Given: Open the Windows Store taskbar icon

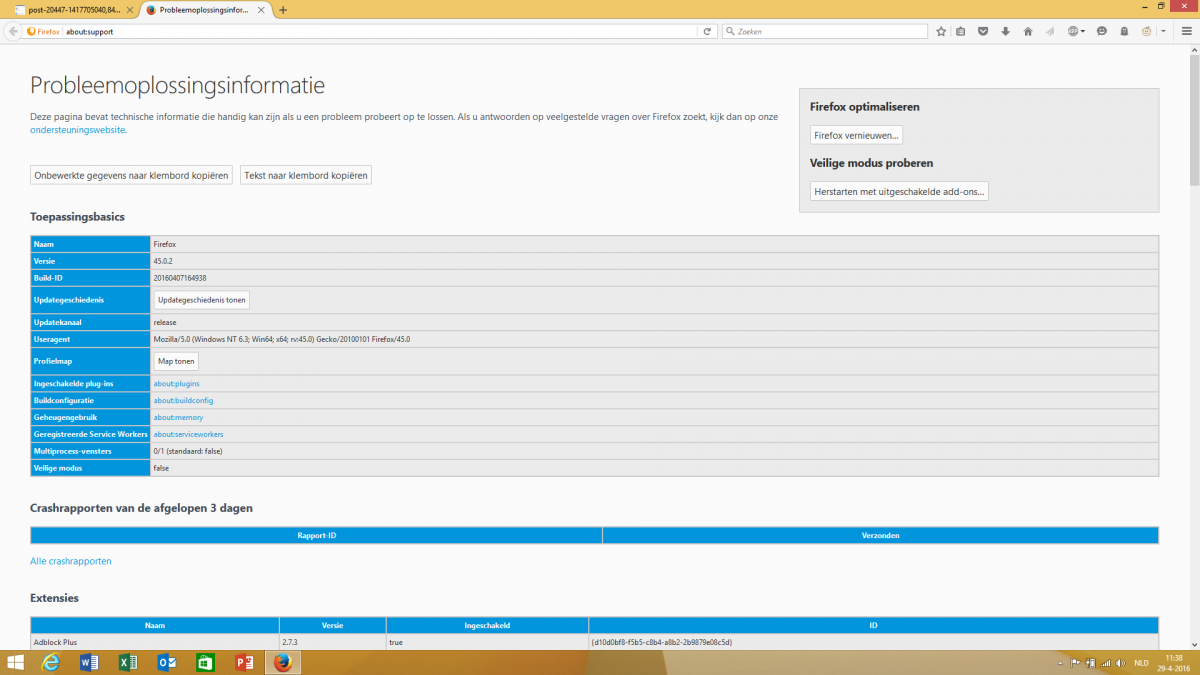Looking at the screenshot, I should pos(206,662).
